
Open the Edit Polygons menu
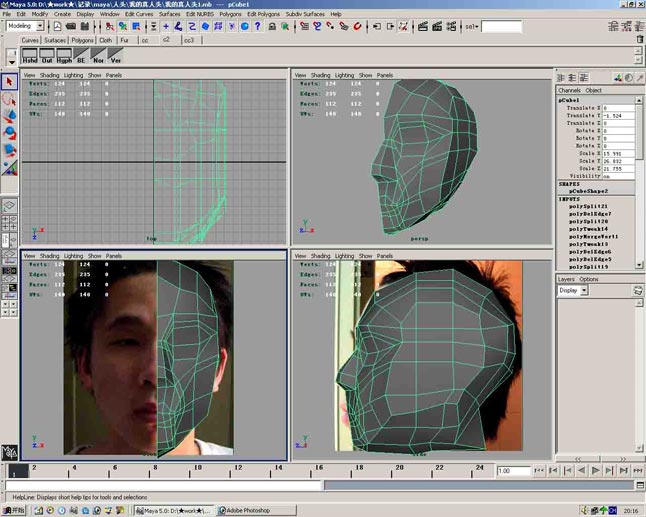pos(263,14)
